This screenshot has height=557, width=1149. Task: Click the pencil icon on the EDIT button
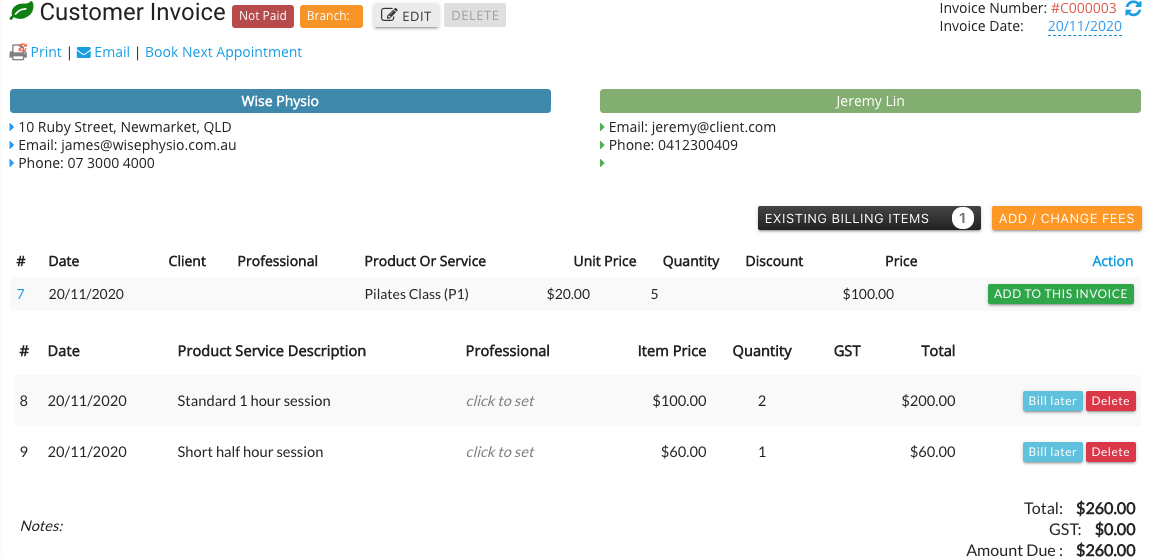[390, 15]
